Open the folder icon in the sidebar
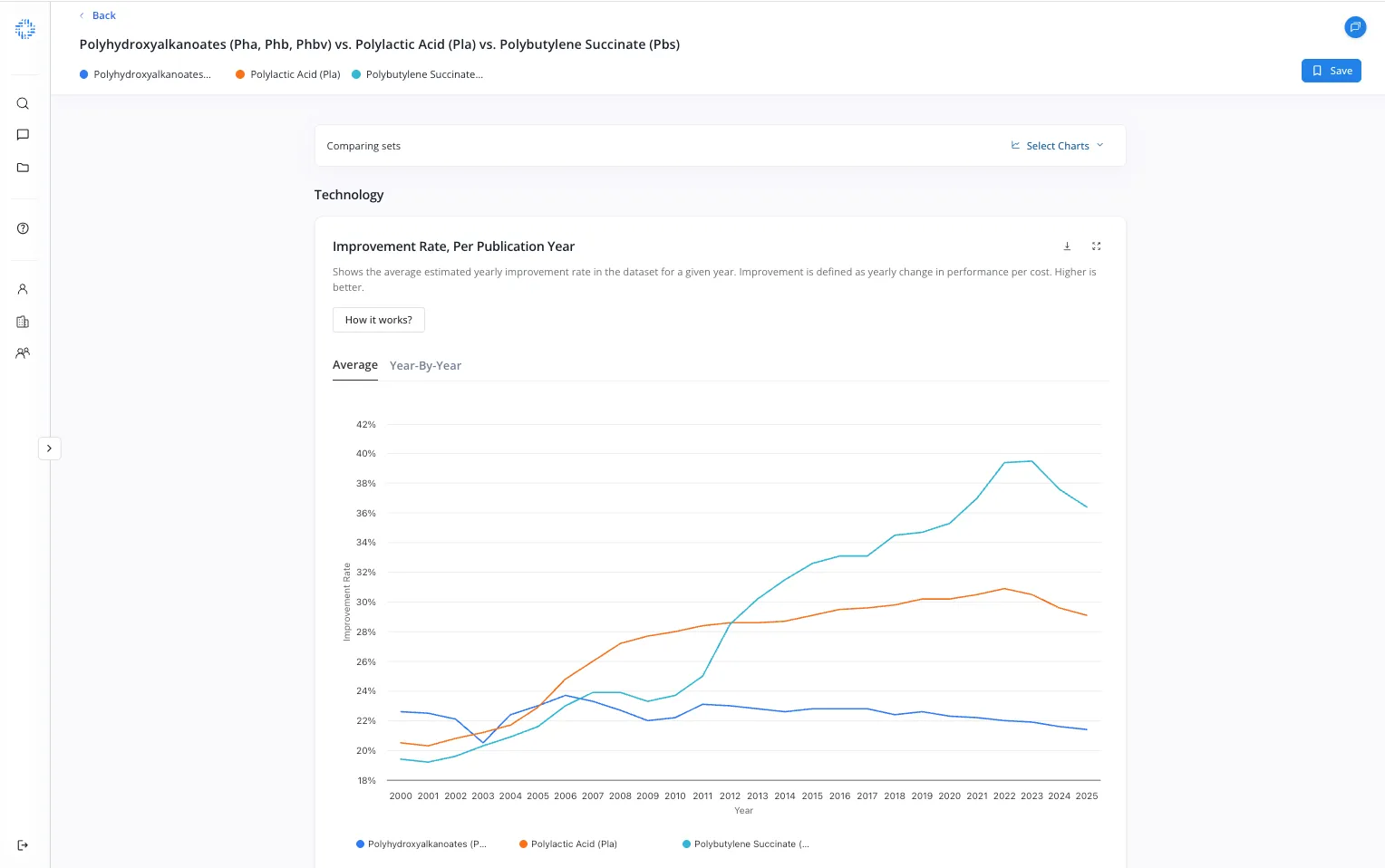The width and height of the screenshot is (1385, 868). tap(23, 168)
